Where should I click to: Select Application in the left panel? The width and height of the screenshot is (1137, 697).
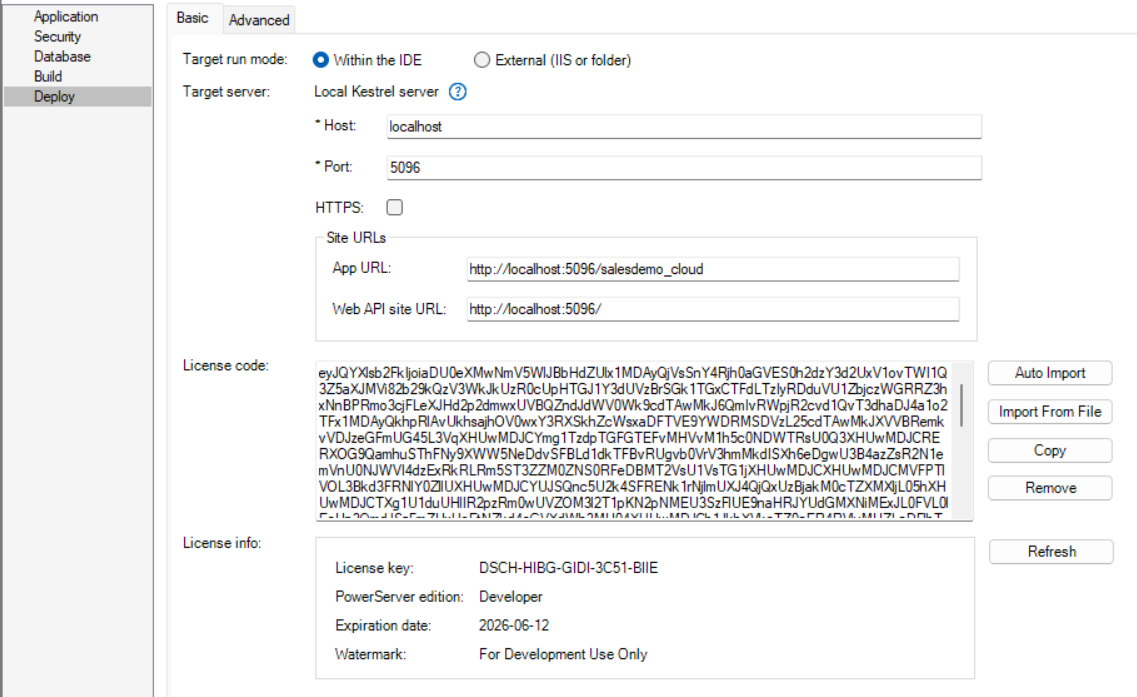tap(66, 17)
